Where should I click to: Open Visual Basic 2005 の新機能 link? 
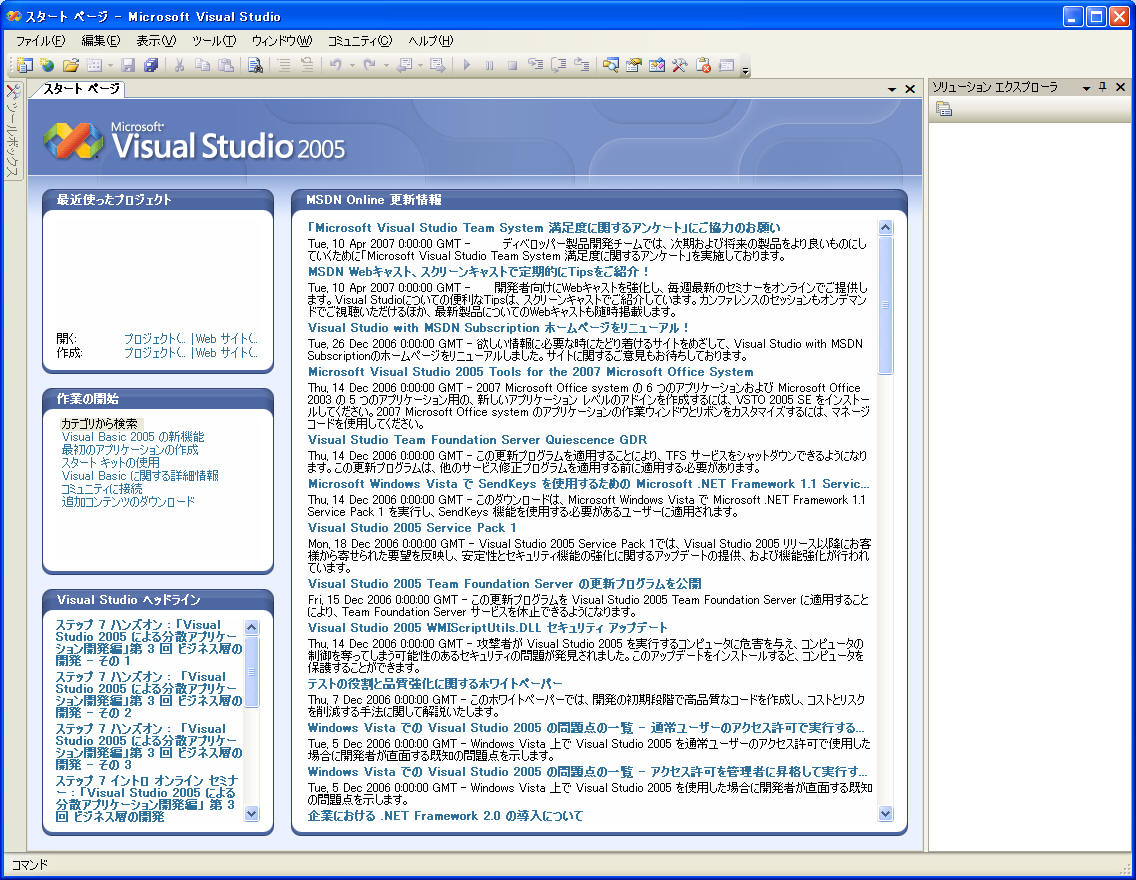click(133, 437)
